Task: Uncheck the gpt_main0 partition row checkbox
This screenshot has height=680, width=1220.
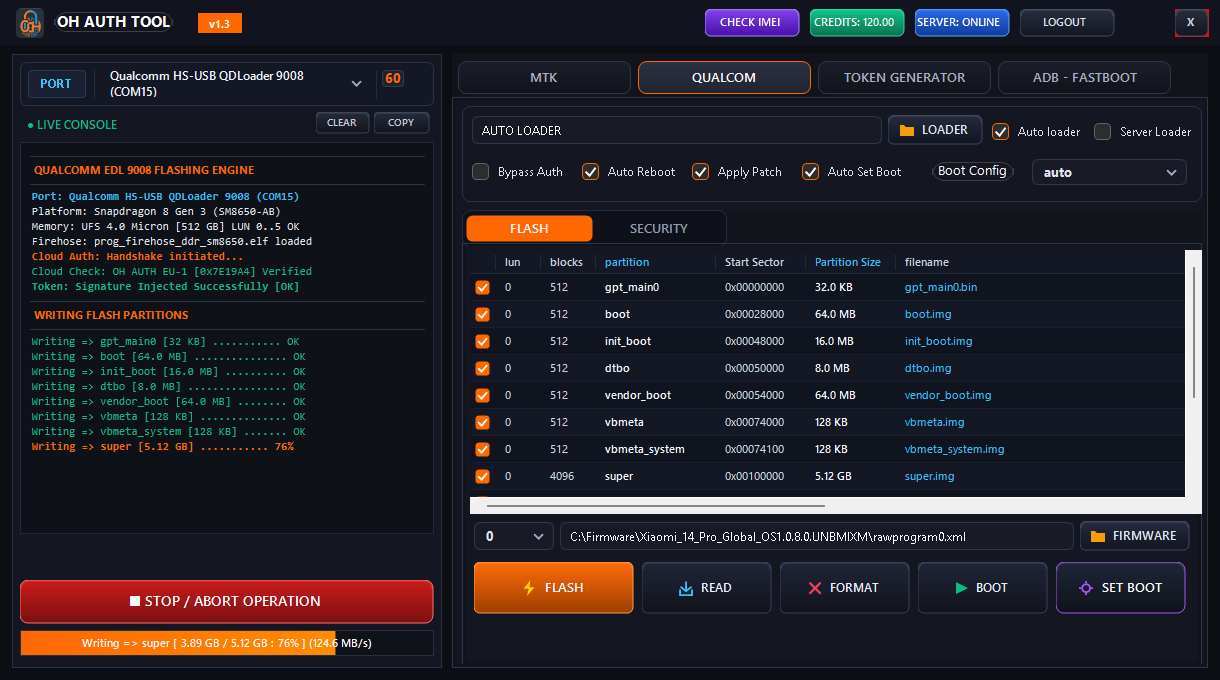Action: coord(483,287)
